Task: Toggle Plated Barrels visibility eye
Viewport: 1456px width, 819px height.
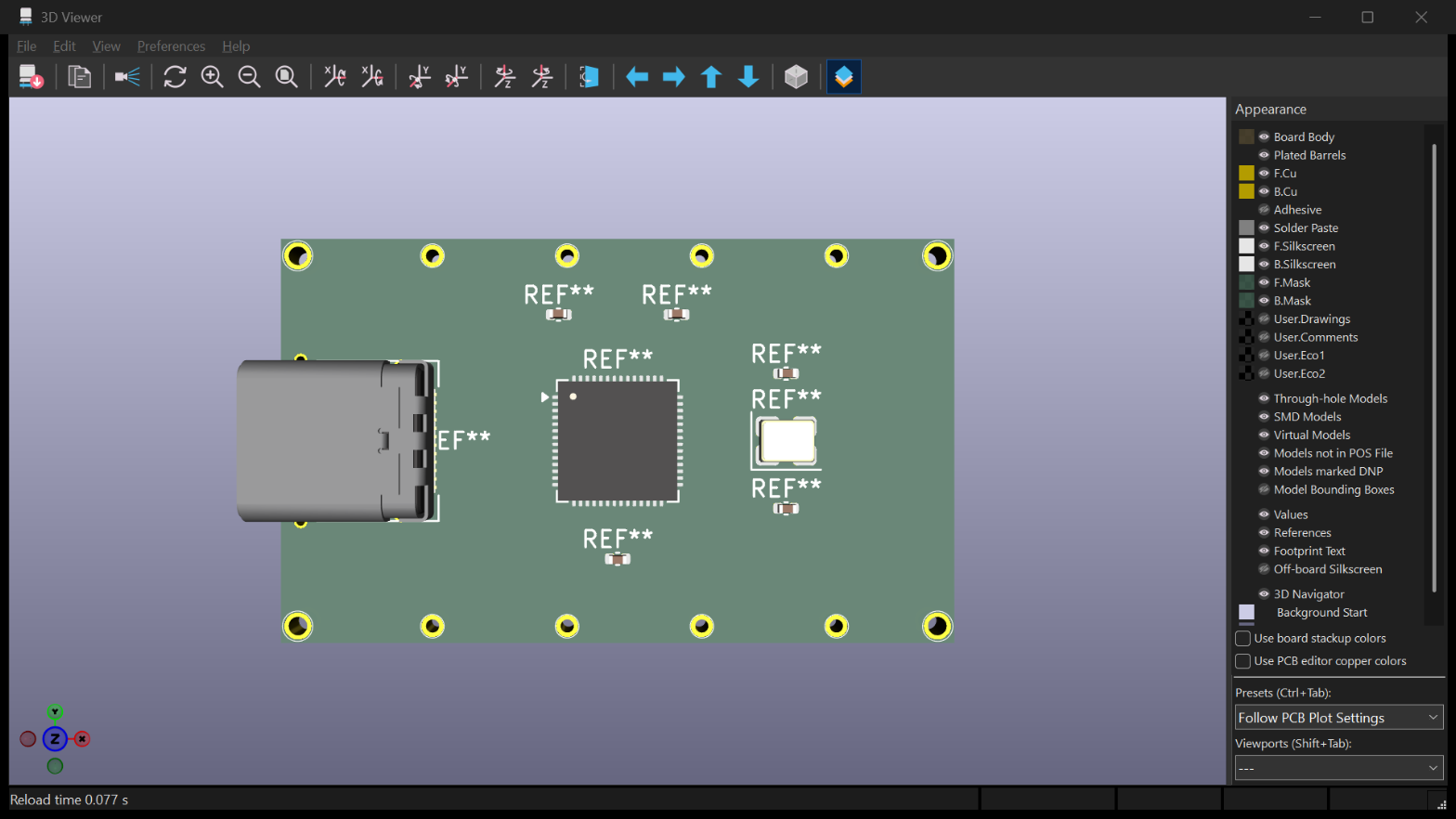Action: (x=1264, y=155)
